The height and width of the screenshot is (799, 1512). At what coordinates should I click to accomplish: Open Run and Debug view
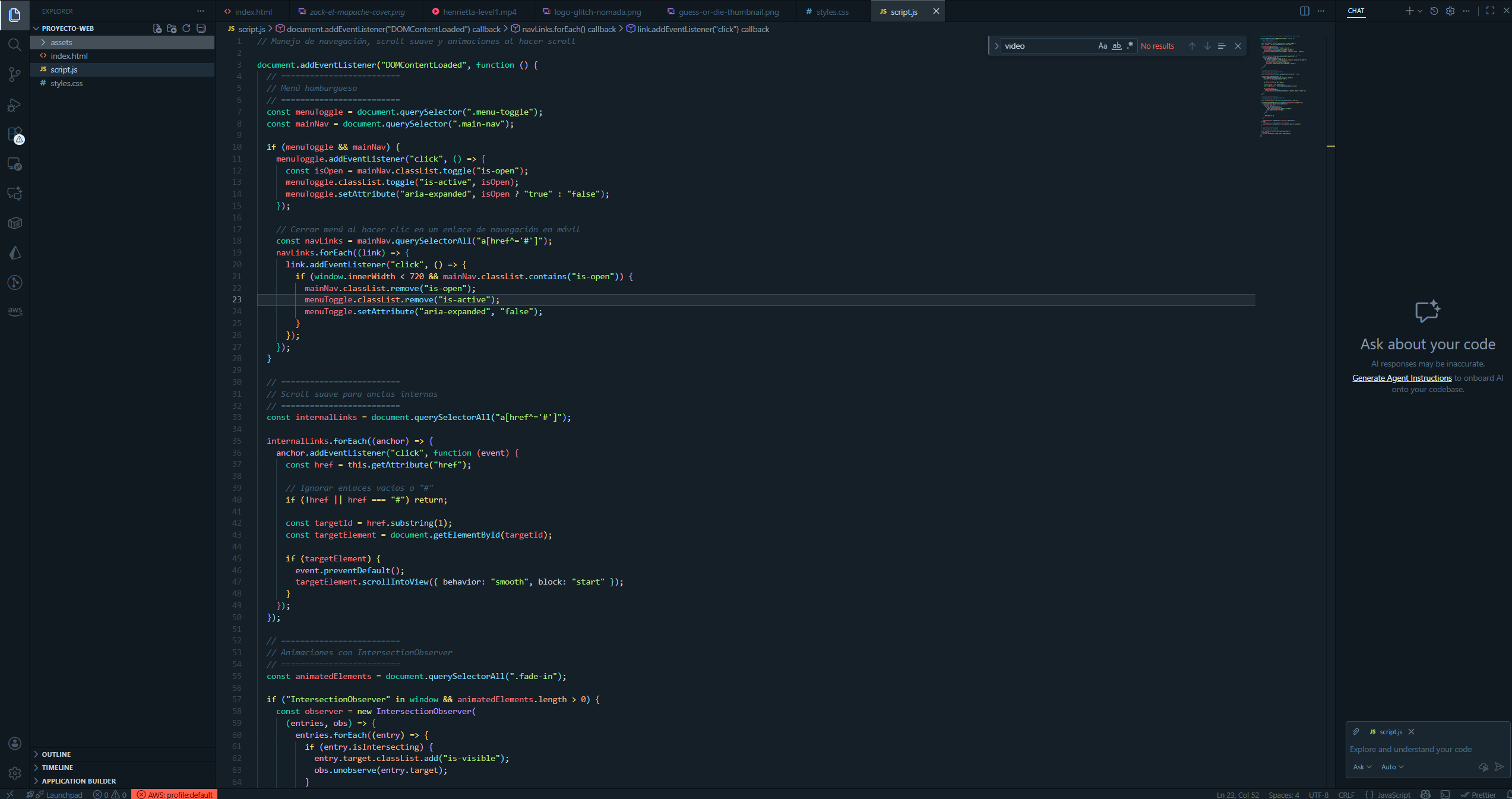(x=14, y=105)
